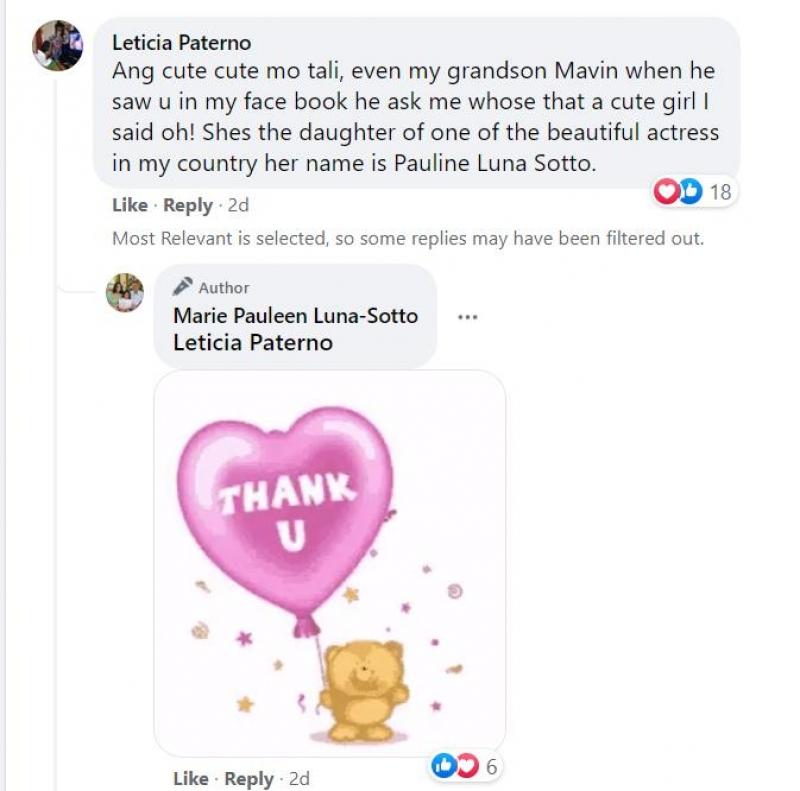The height and width of the screenshot is (791, 800).
Task: Toggle Like on the Thank U reply
Action: point(191,779)
